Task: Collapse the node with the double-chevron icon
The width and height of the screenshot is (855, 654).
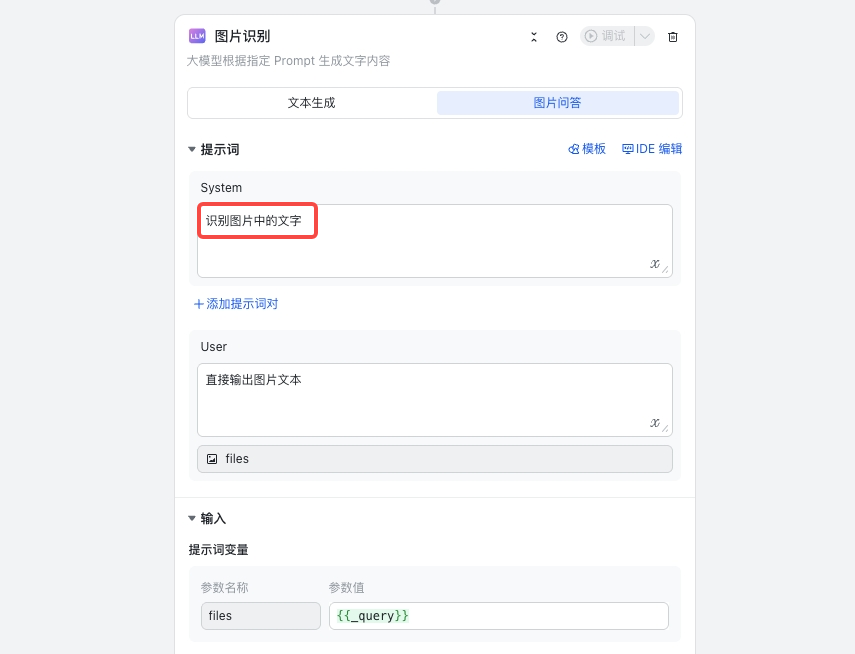Action: (x=534, y=37)
